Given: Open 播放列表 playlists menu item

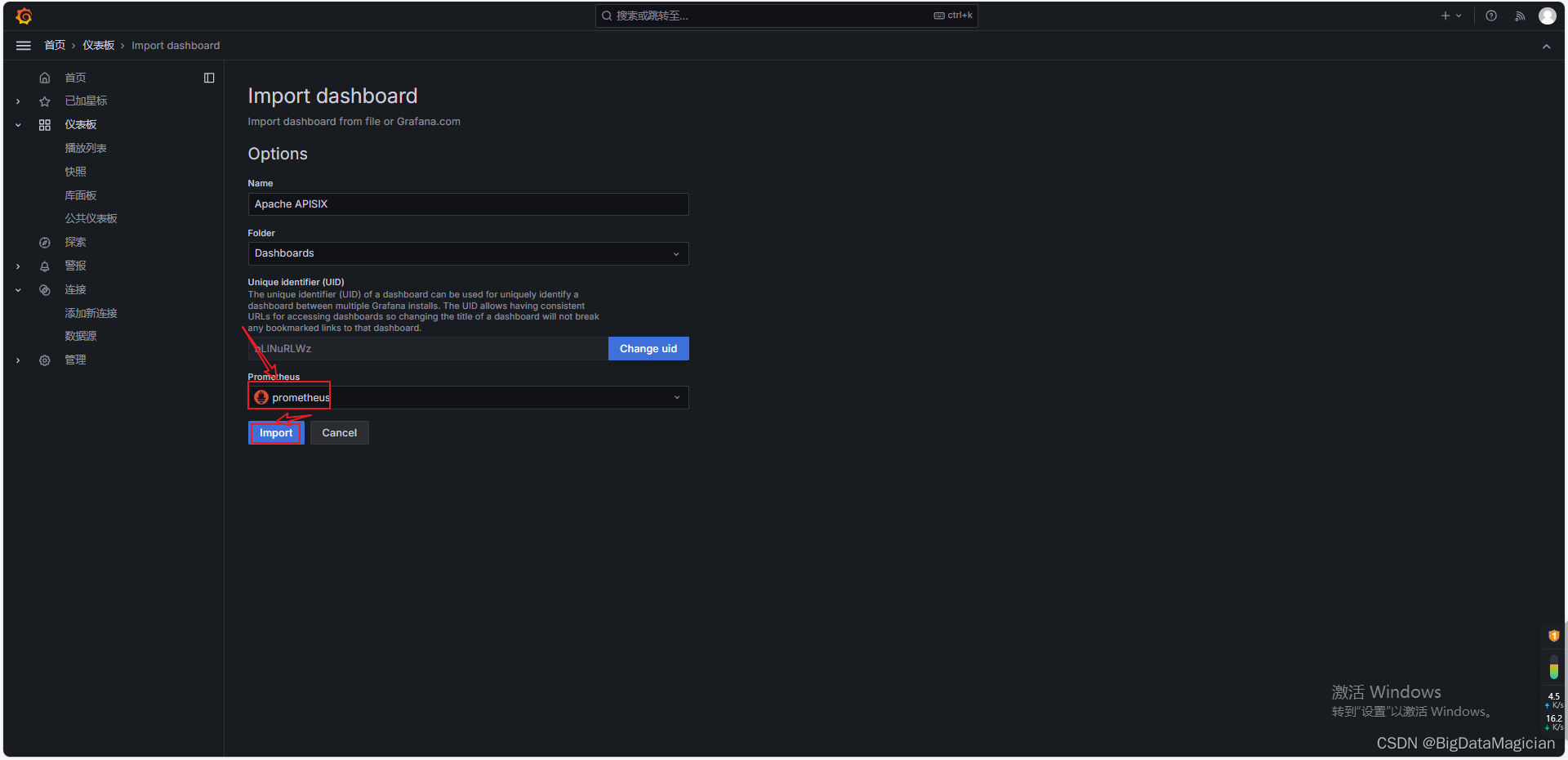Looking at the screenshot, I should coord(86,148).
